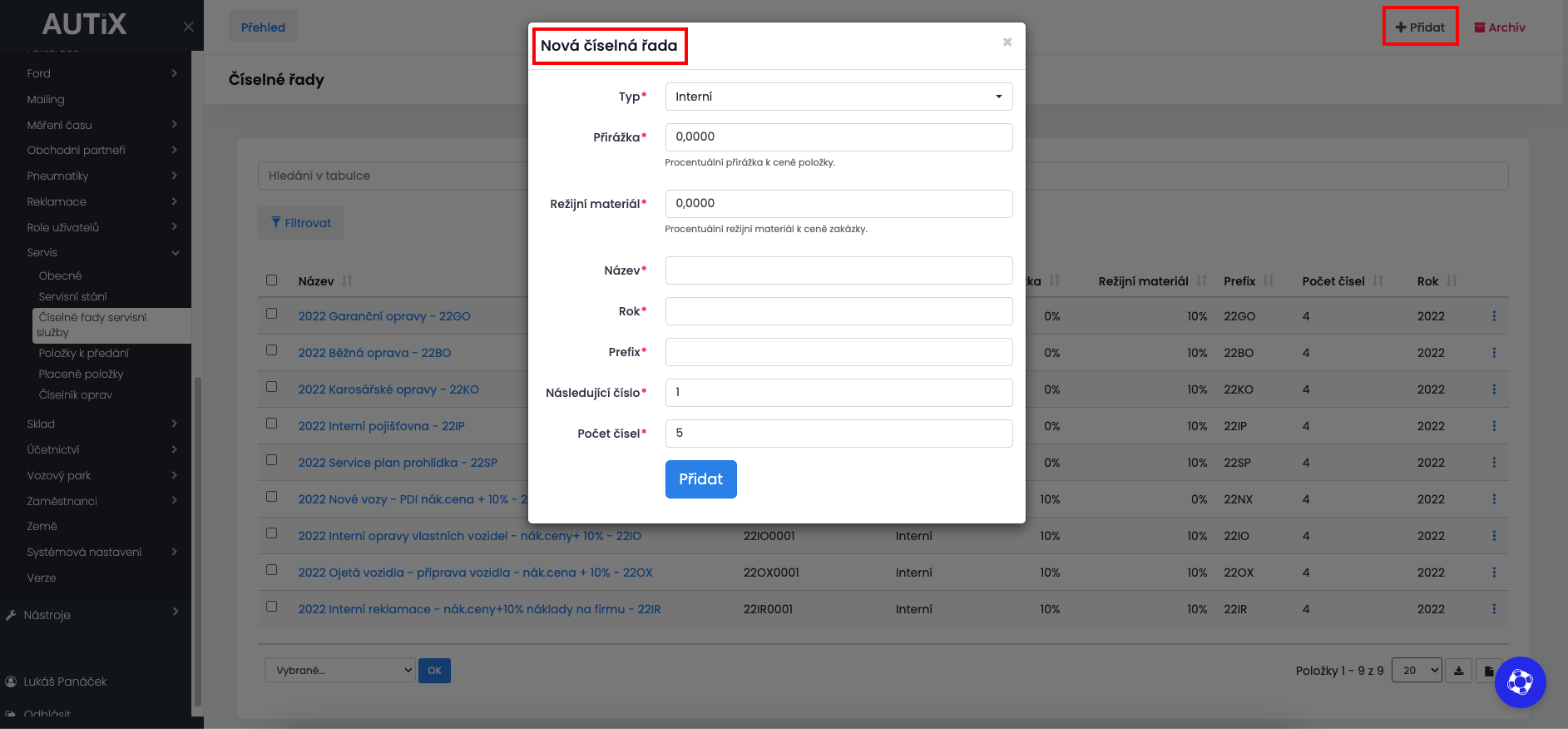Viewport: 1568px width, 729px height.
Task: Click into the Název input field
Action: pos(838,270)
